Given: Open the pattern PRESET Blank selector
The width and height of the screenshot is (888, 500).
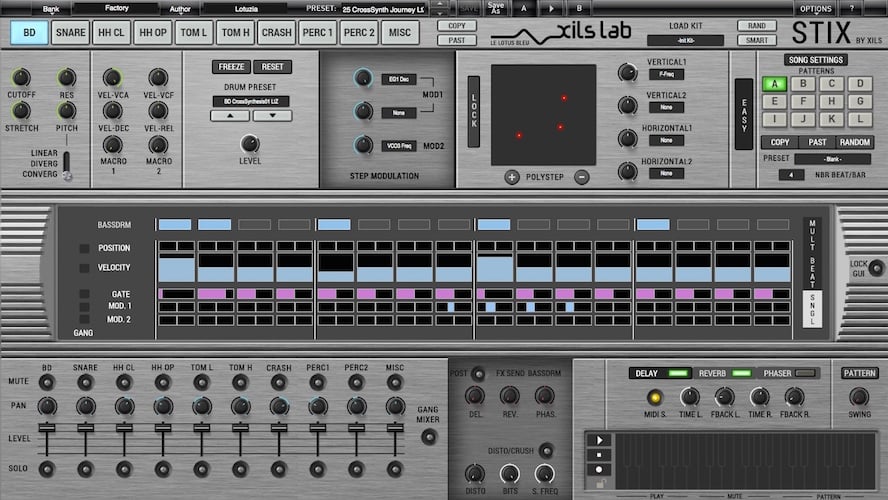Looking at the screenshot, I should click(x=832, y=159).
